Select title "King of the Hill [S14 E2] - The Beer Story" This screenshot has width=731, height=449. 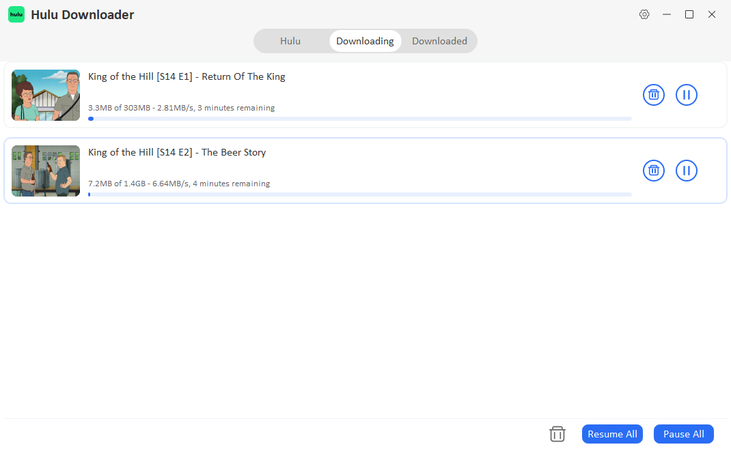click(x=177, y=152)
